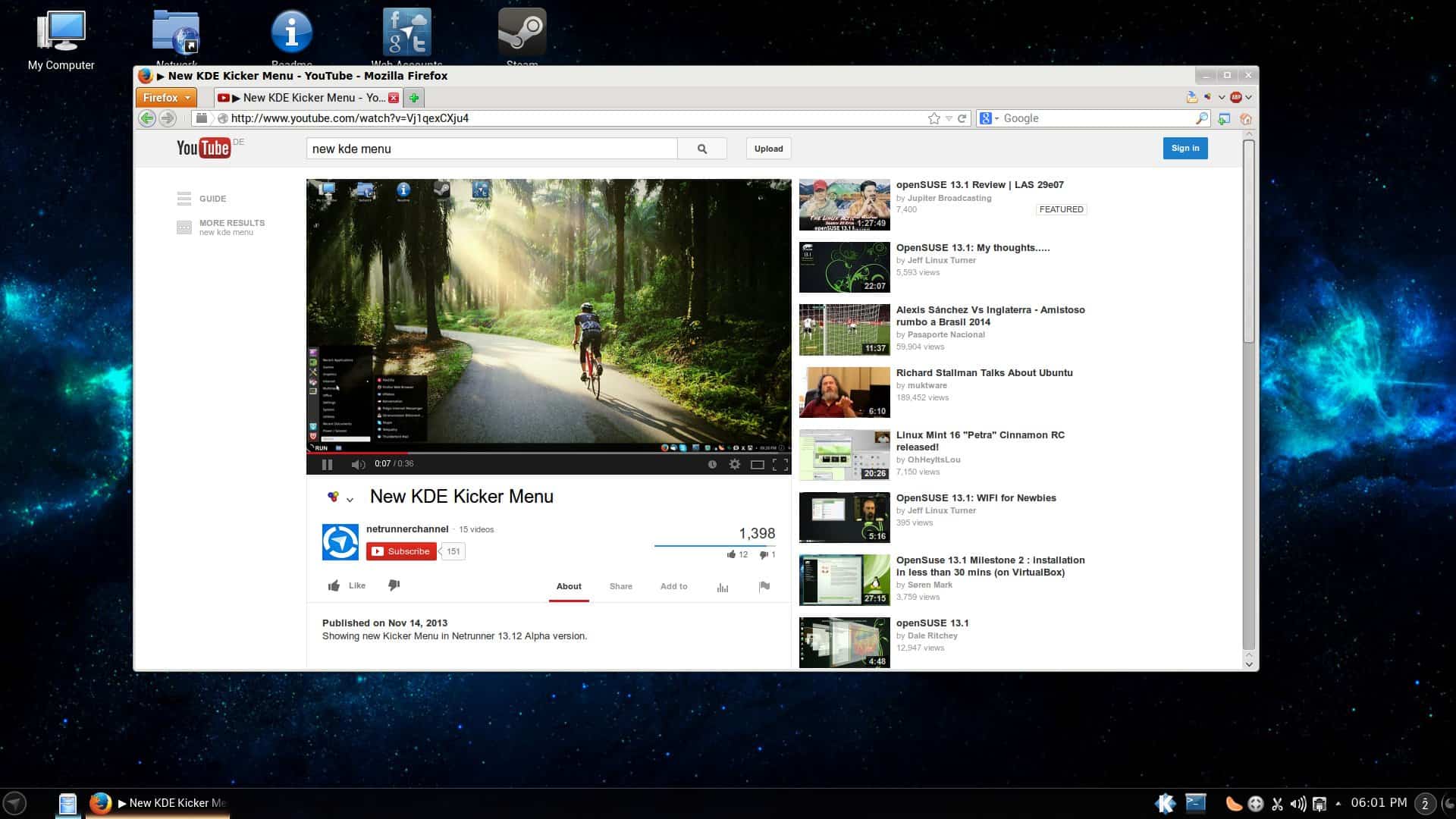Pause the YouTube video

pos(327,464)
